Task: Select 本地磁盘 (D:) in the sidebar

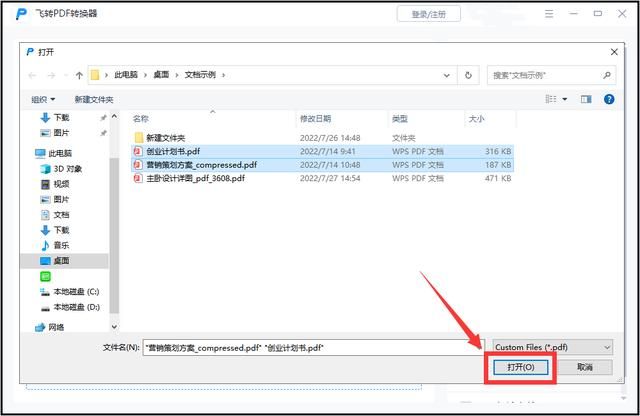Action: [x=76, y=307]
